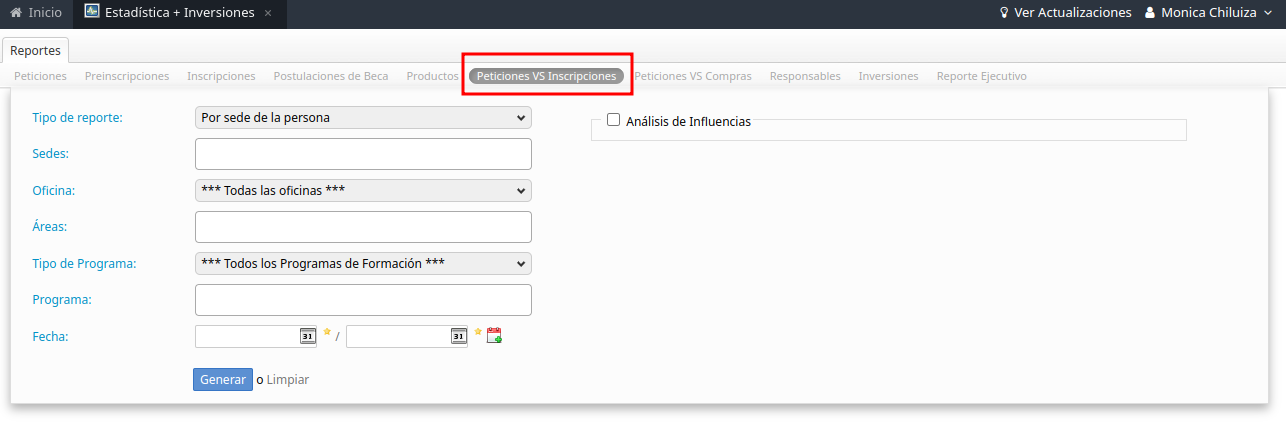Expand the Tipo de reporte dropdown

click(363, 118)
